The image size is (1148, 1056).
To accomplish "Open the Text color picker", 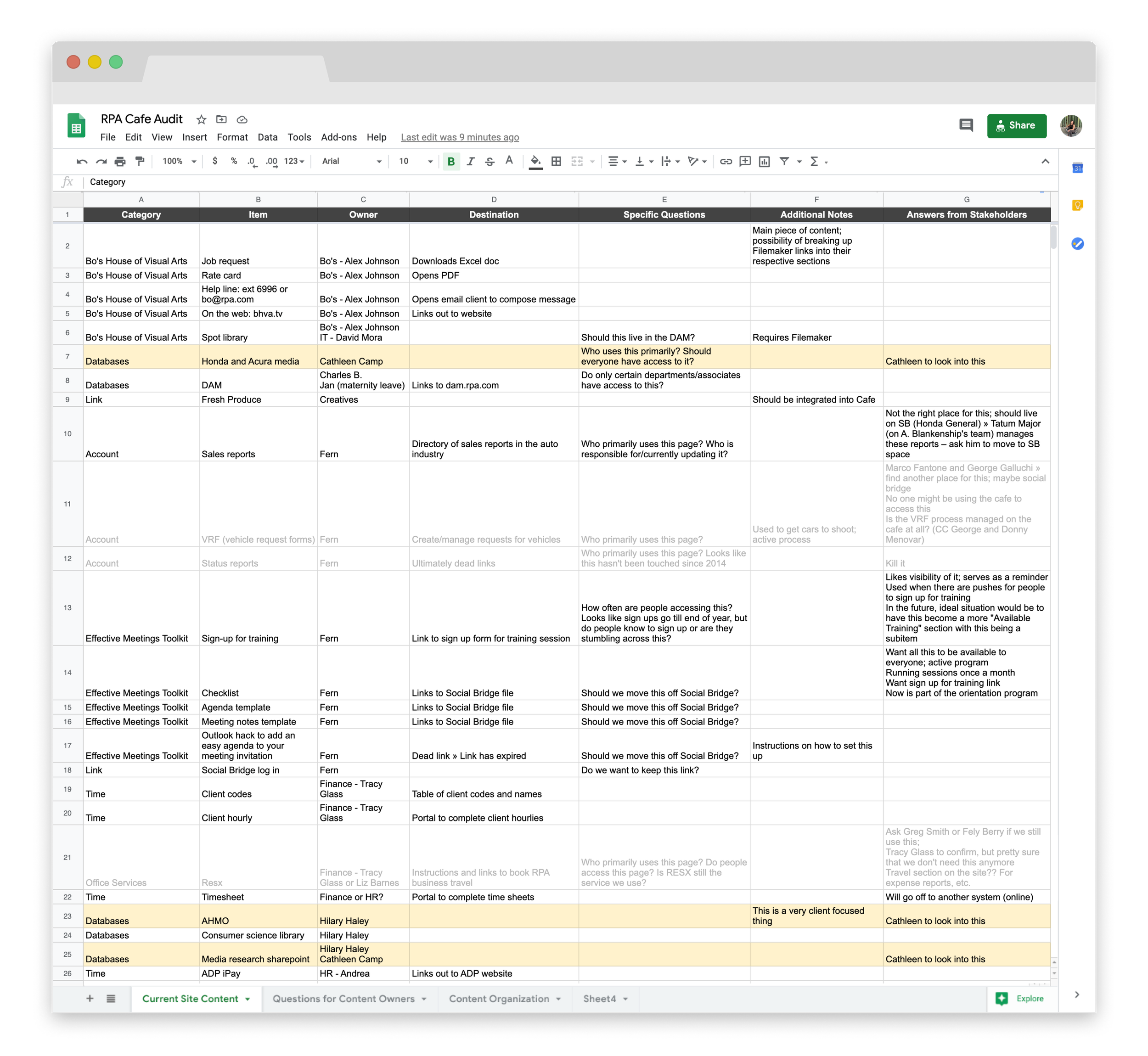I will pyautogui.click(x=509, y=161).
